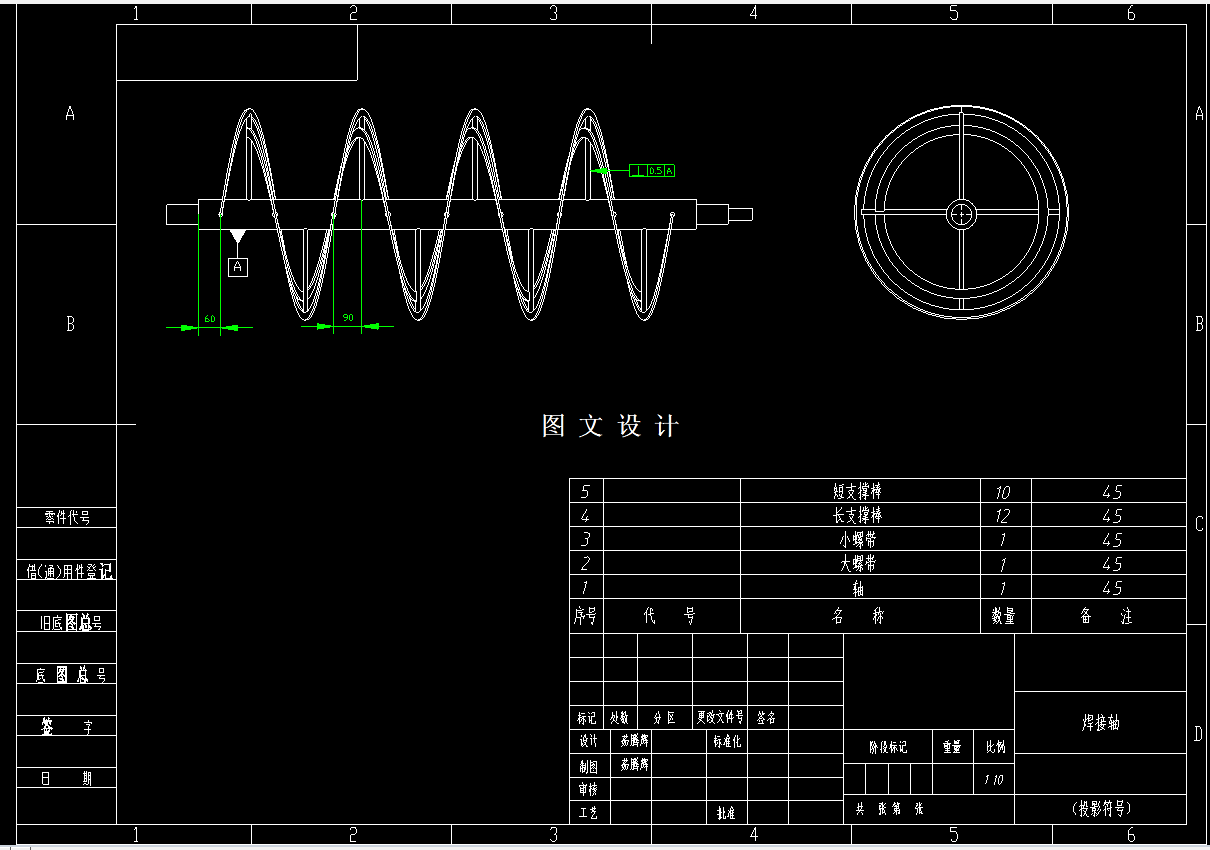1210x850 pixels.
Task: Click the '签字' sidebar label
Action: (x=66, y=727)
